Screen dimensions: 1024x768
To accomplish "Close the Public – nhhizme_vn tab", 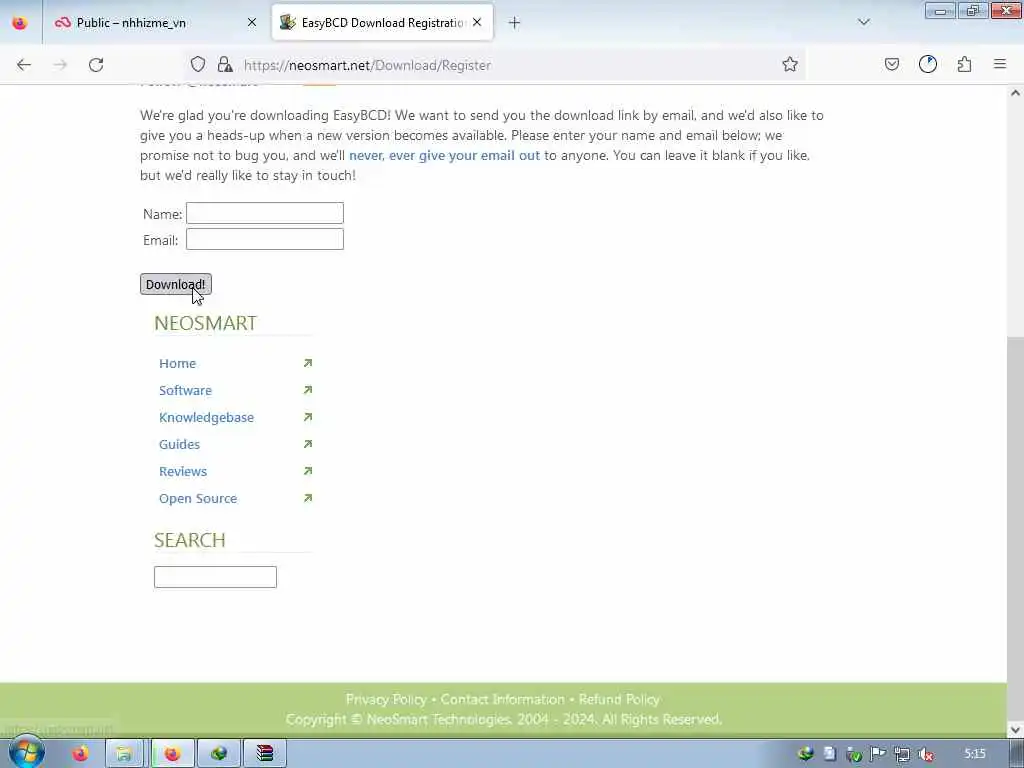I will point(251,23).
